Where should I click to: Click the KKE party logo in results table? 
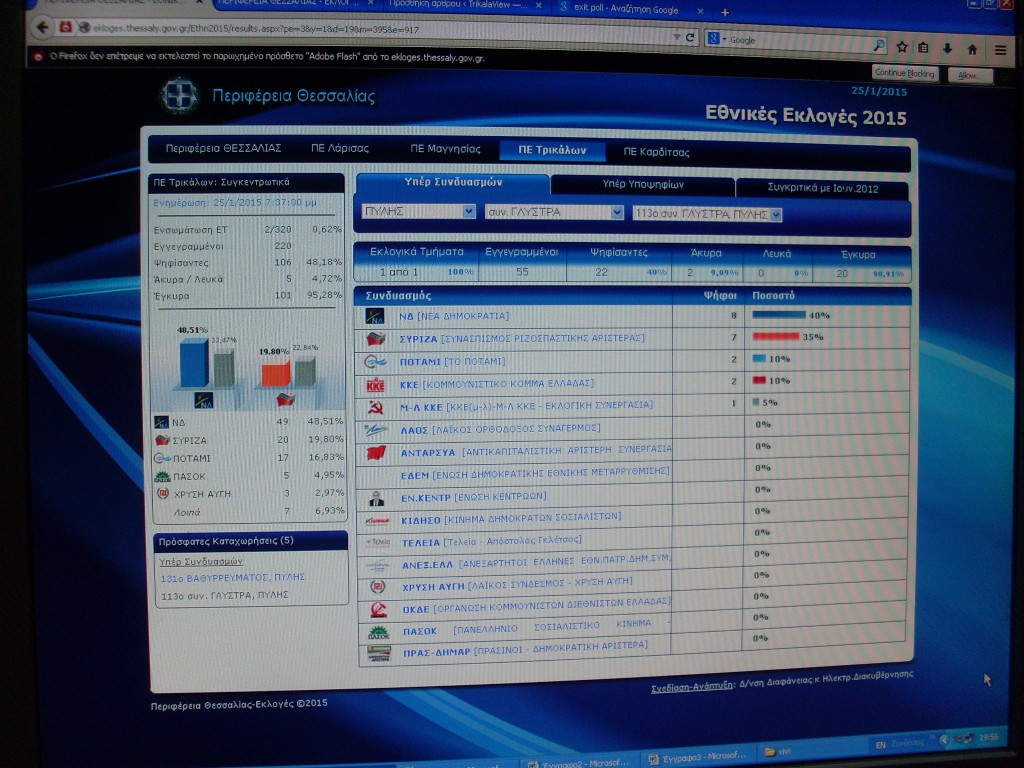[376, 384]
